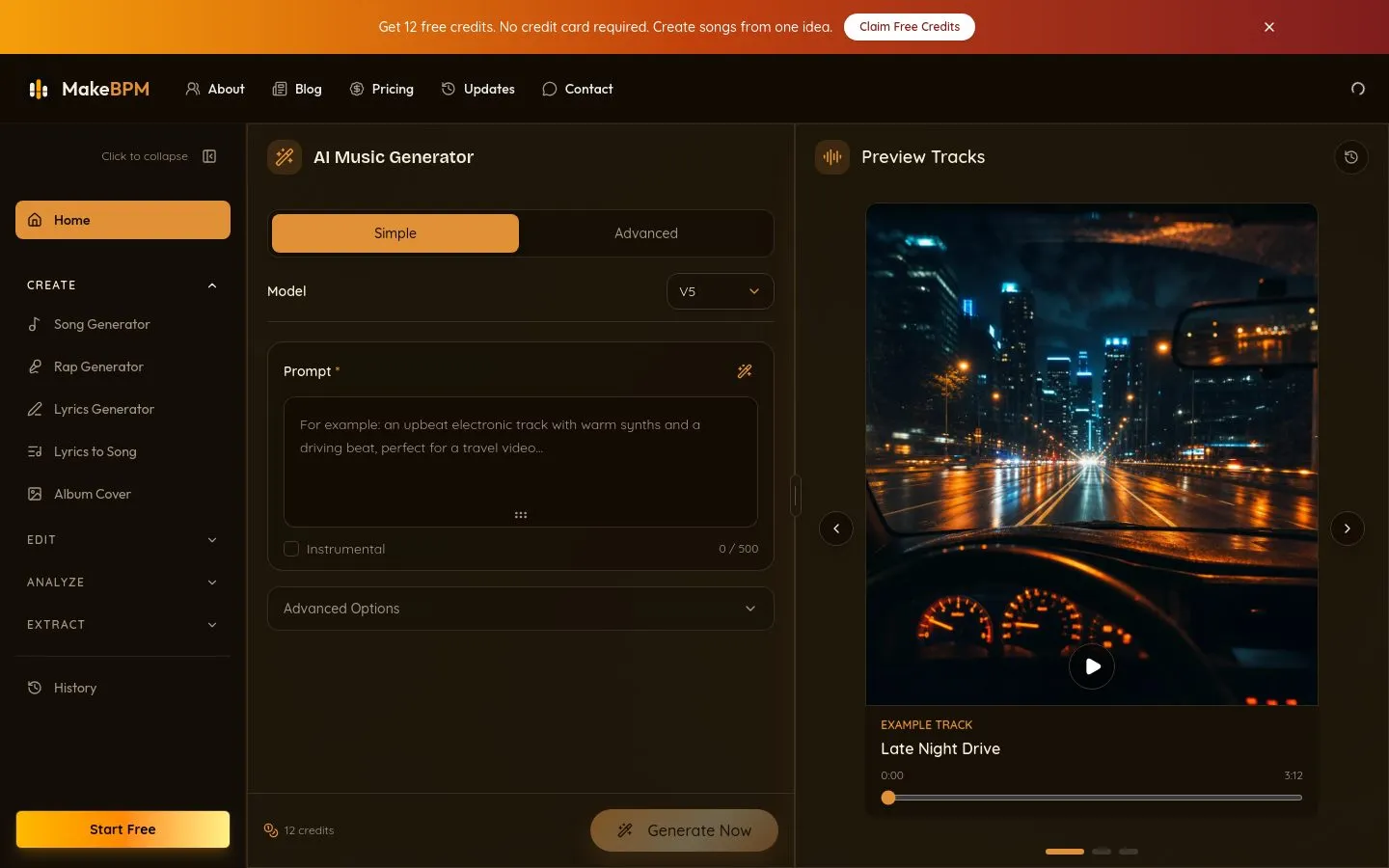This screenshot has width=1389, height=868.
Task: Expand the Advanced Options section
Action: (520, 609)
